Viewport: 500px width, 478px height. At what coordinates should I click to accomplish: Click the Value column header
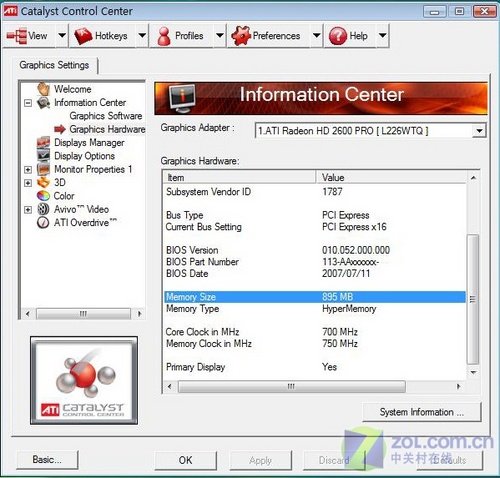pos(391,177)
